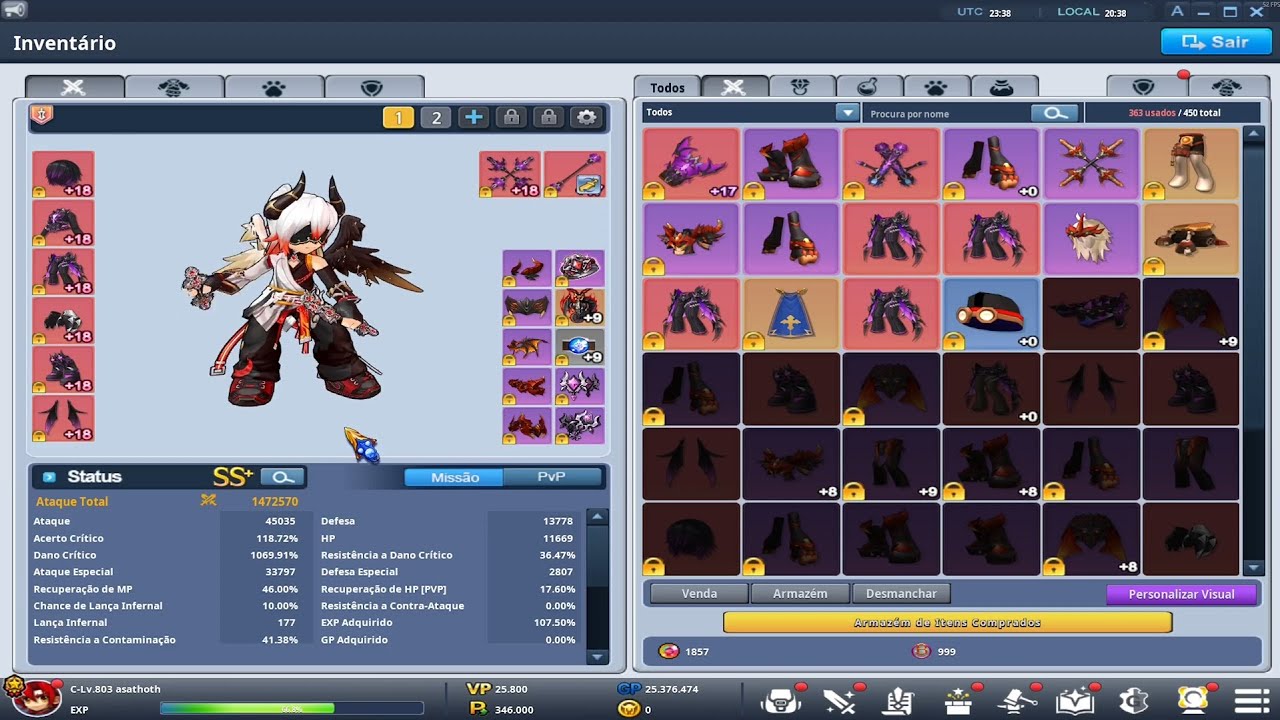Click status list scroll-down arrow

pyautogui.click(x=597, y=656)
